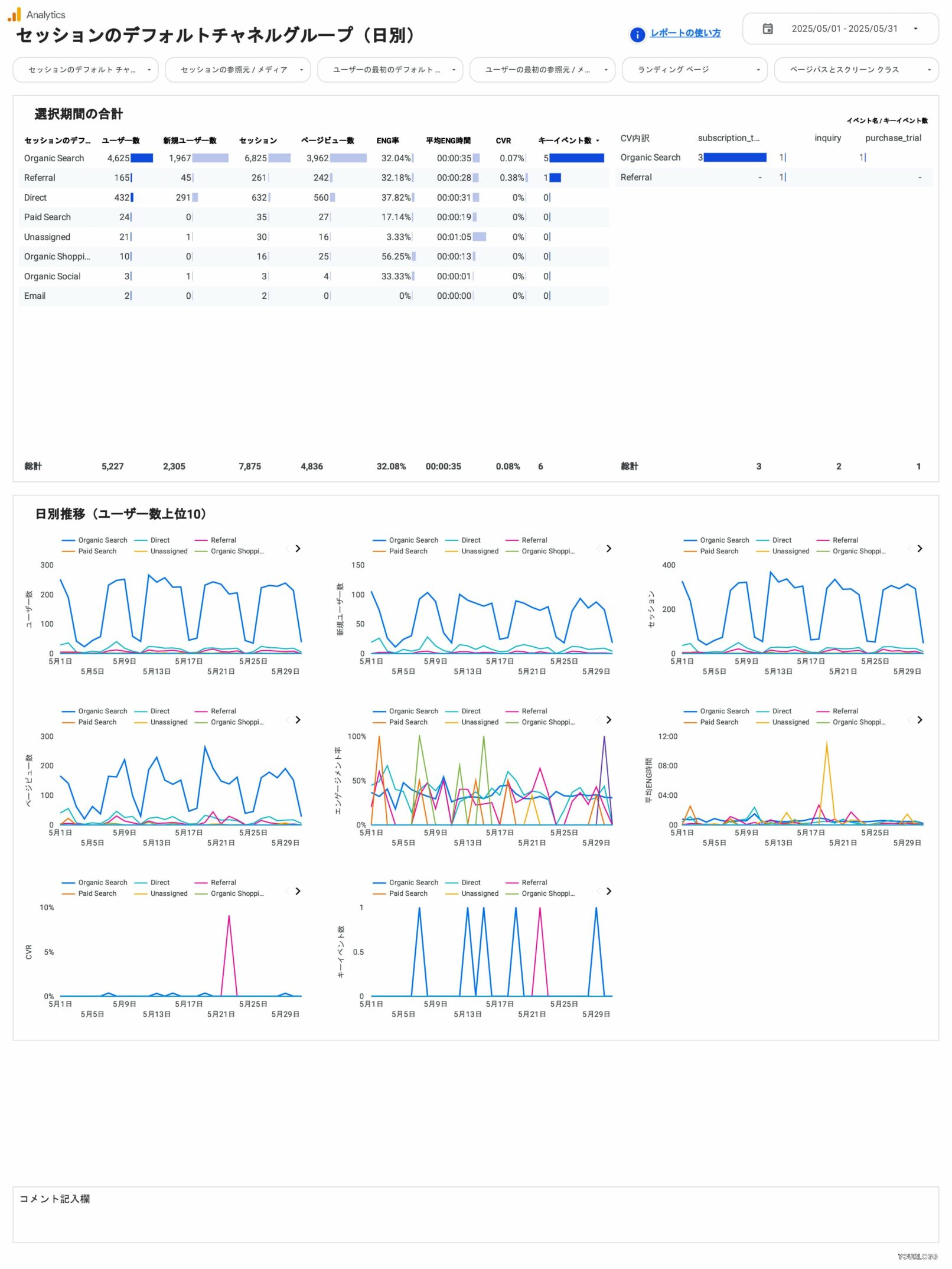Viewport: 952px width, 1269px height.
Task: Click the Analytics logo icon
Action: pos(14,15)
